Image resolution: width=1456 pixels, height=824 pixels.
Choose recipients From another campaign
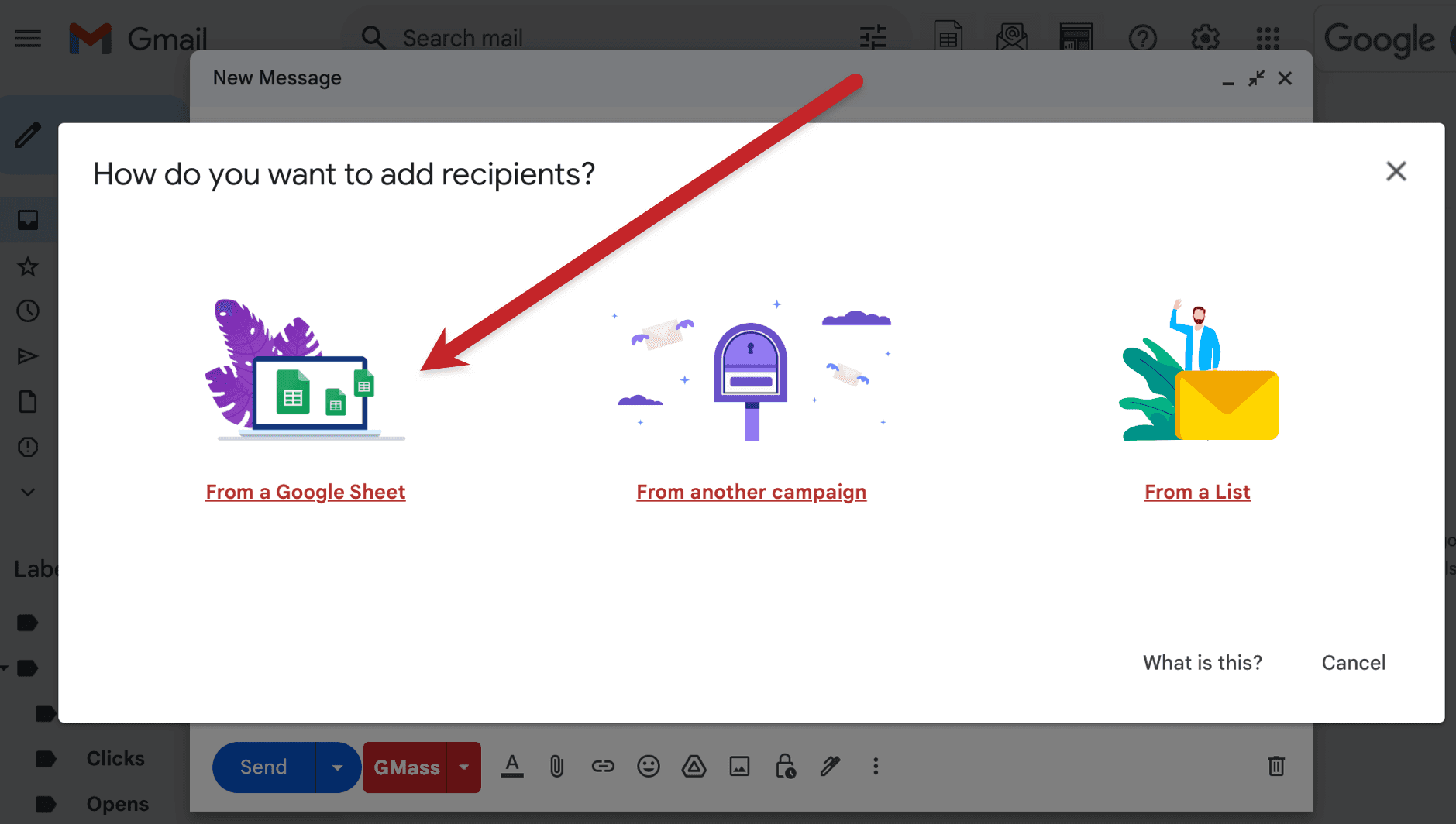pos(751,492)
